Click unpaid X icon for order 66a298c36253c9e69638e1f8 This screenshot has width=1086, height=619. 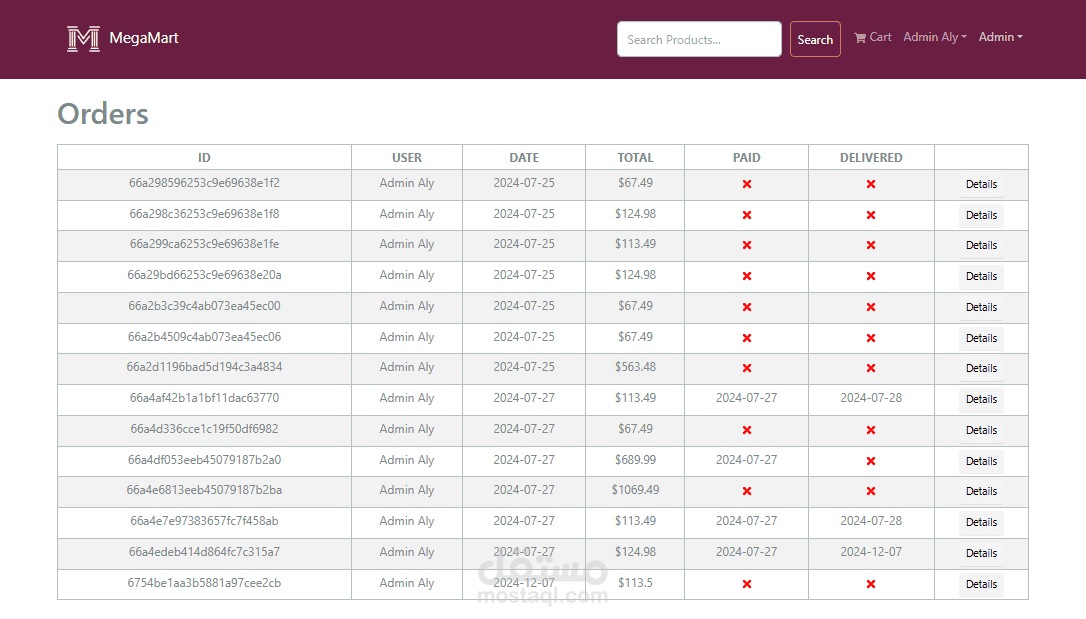click(x=747, y=215)
